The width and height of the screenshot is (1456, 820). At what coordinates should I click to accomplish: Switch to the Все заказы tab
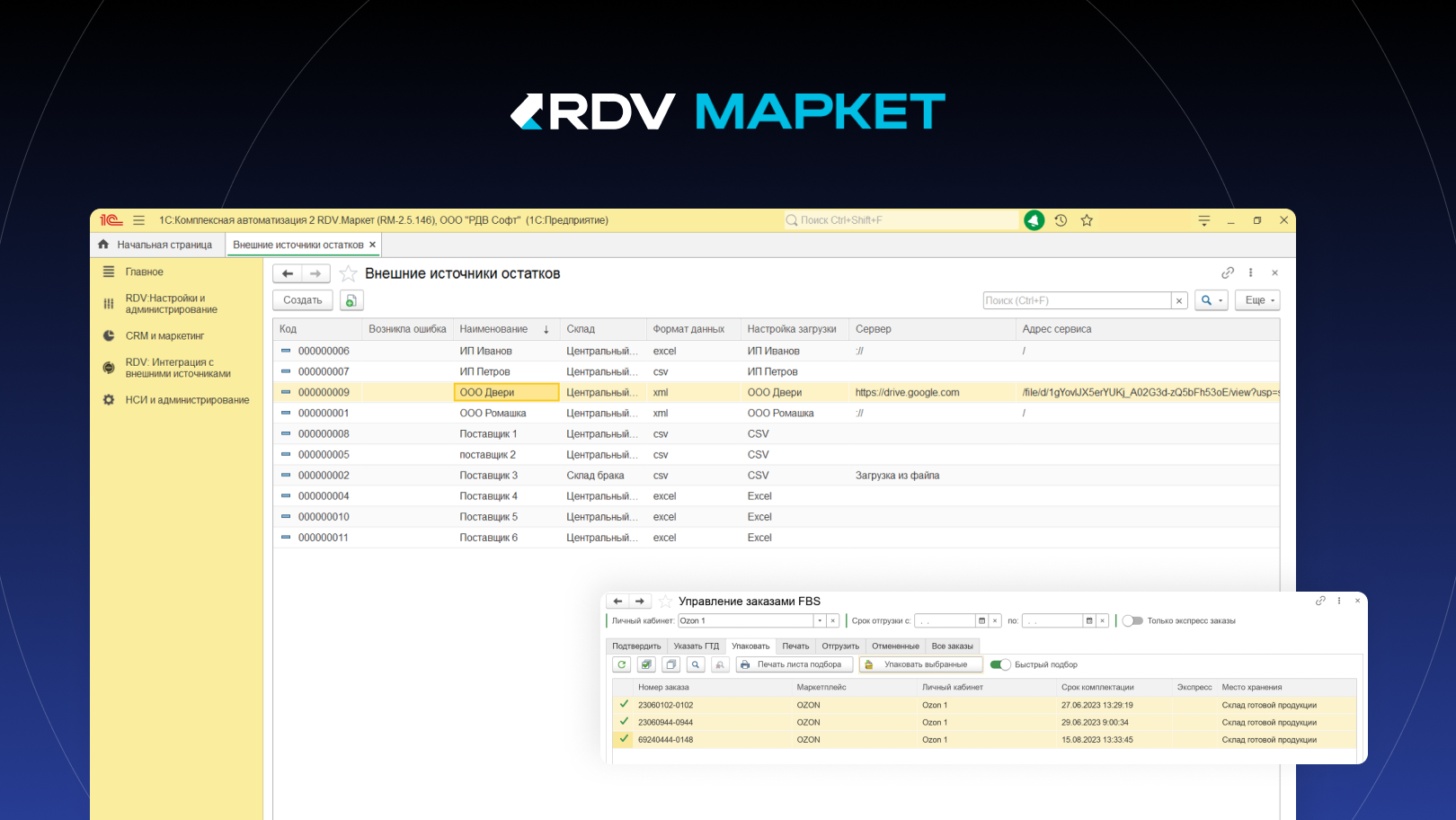952,646
